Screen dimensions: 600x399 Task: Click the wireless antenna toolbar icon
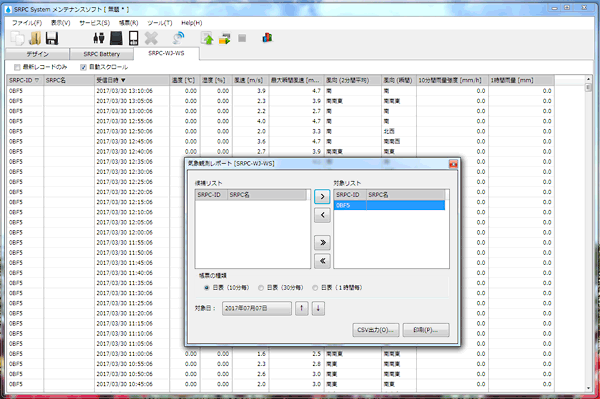(178, 38)
